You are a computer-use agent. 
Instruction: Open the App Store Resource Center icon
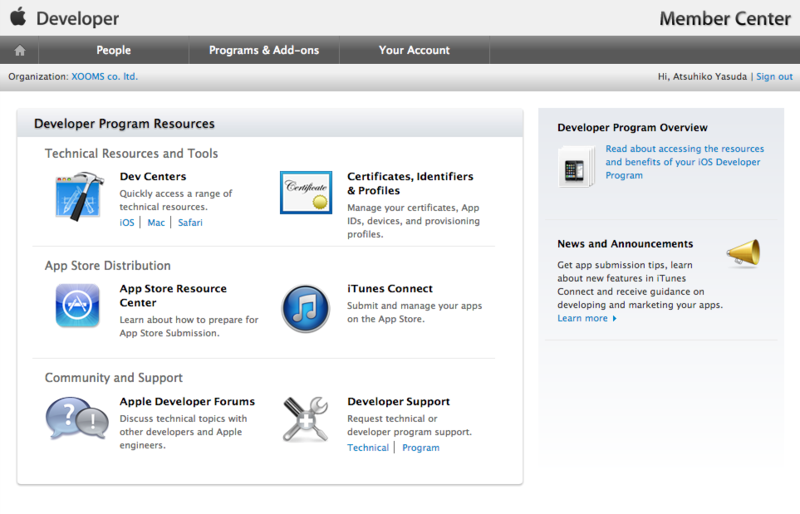tap(78, 305)
